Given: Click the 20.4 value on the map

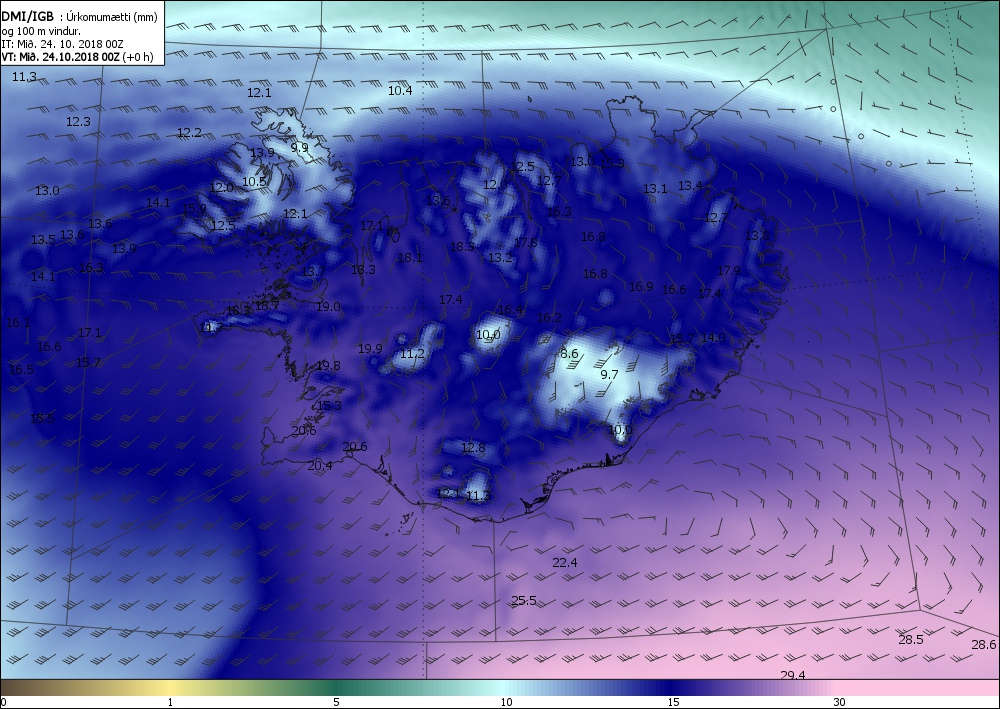Looking at the screenshot, I should pyautogui.click(x=320, y=465).
